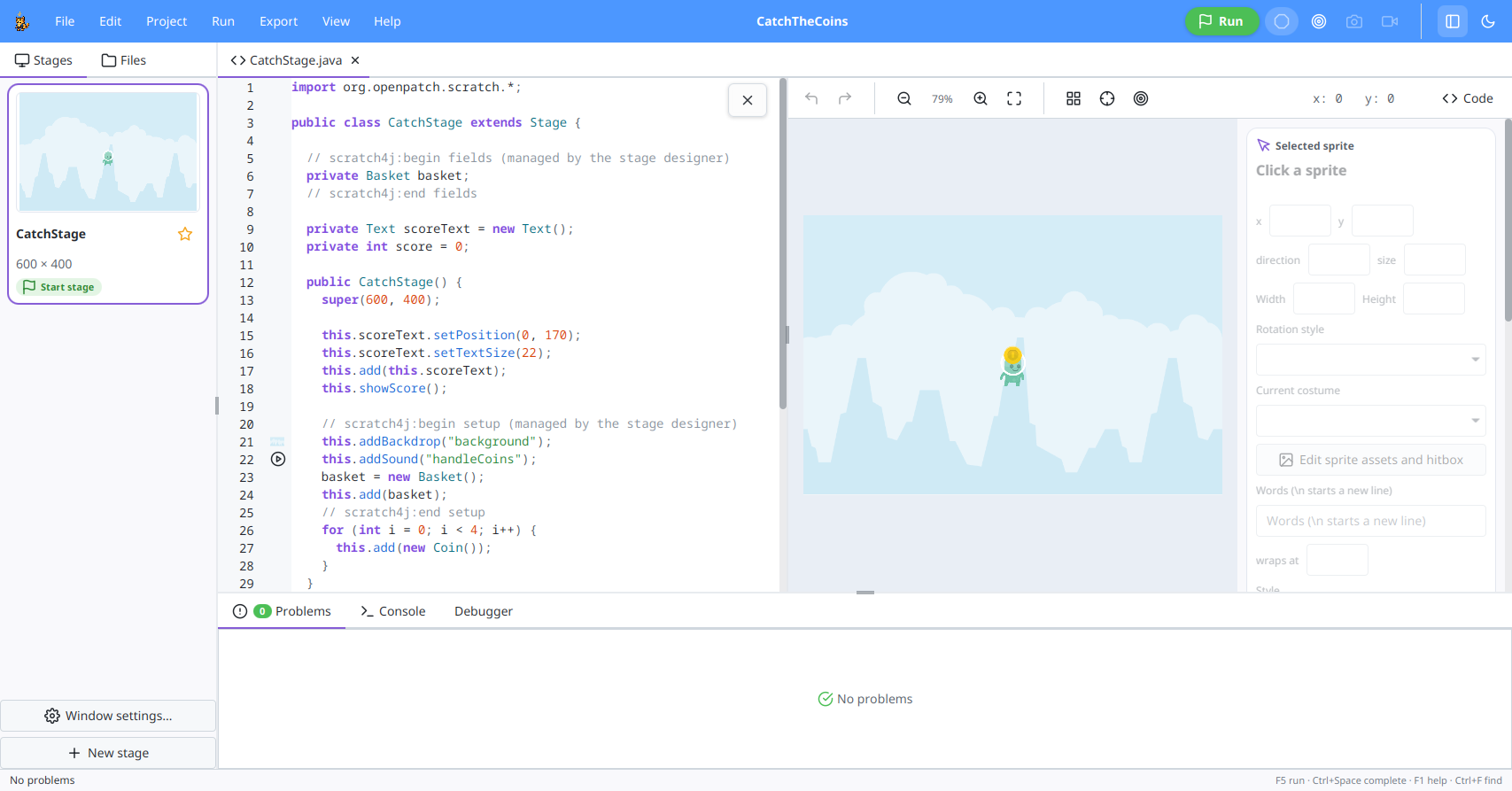Open the Rotation style dropdown
The height and width of the screenshot is (791, 1512).
[1370, 360]
